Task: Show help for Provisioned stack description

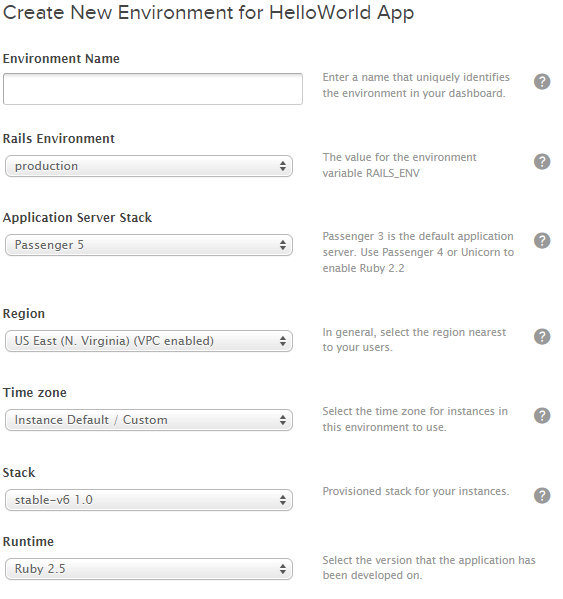Action: pos(542,495)
